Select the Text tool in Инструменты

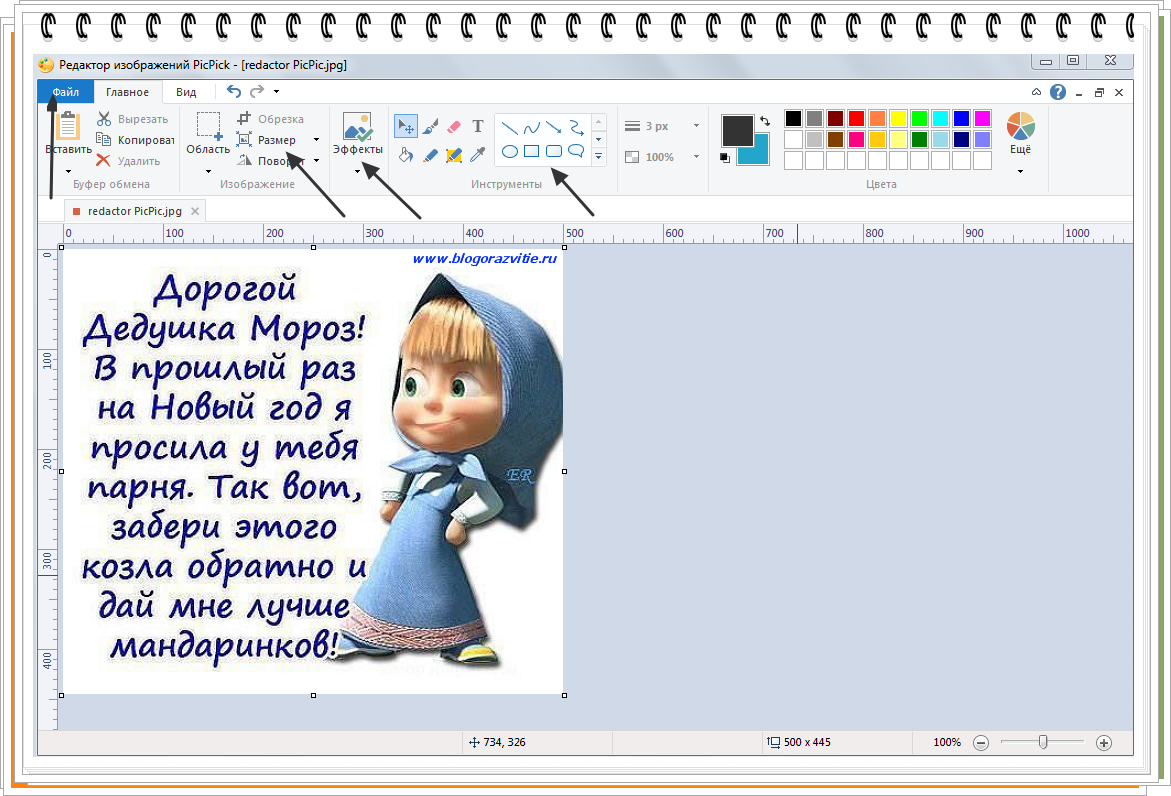(478, 126)
